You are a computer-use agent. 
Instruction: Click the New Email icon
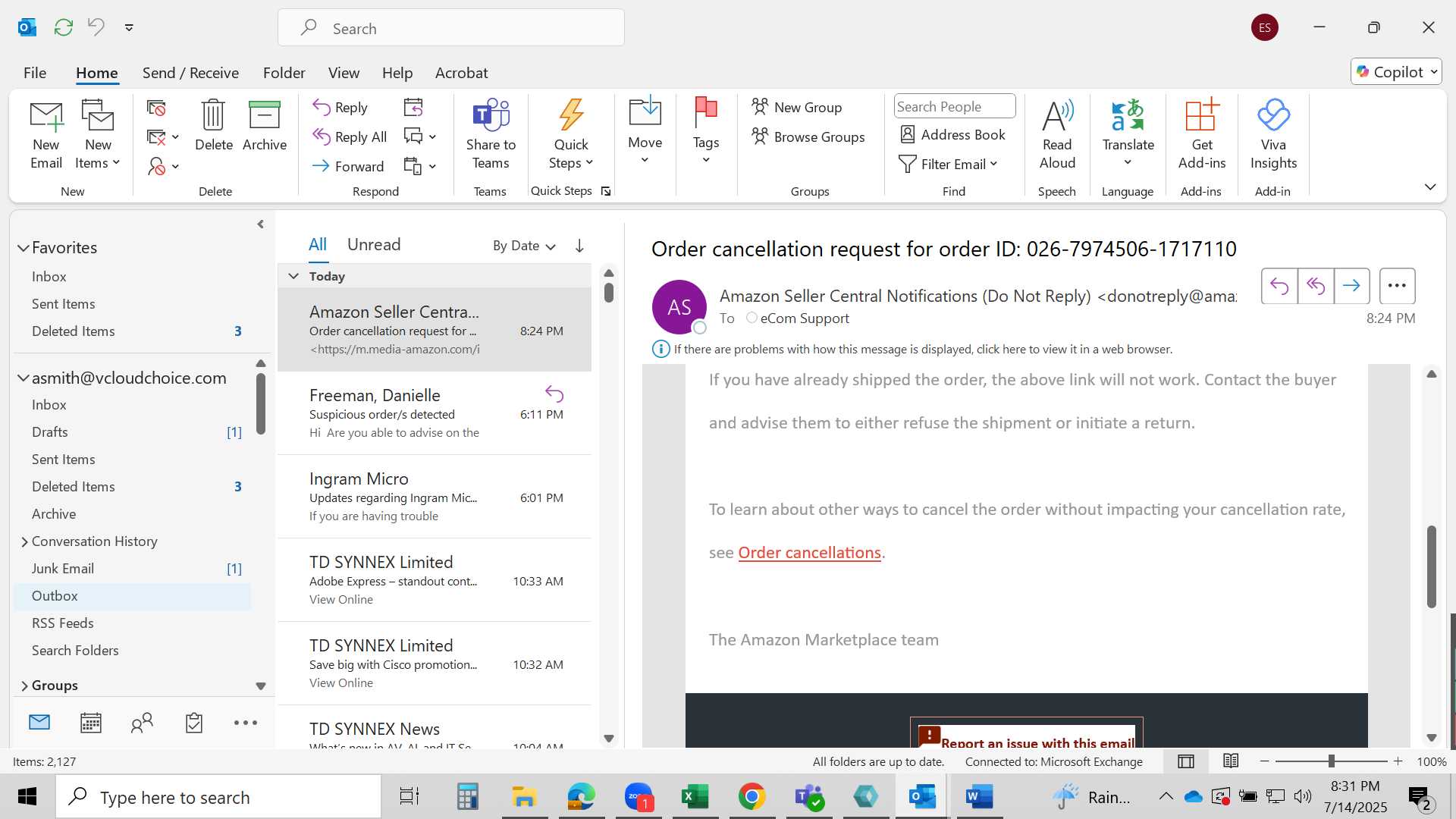[x=46, y=135]
